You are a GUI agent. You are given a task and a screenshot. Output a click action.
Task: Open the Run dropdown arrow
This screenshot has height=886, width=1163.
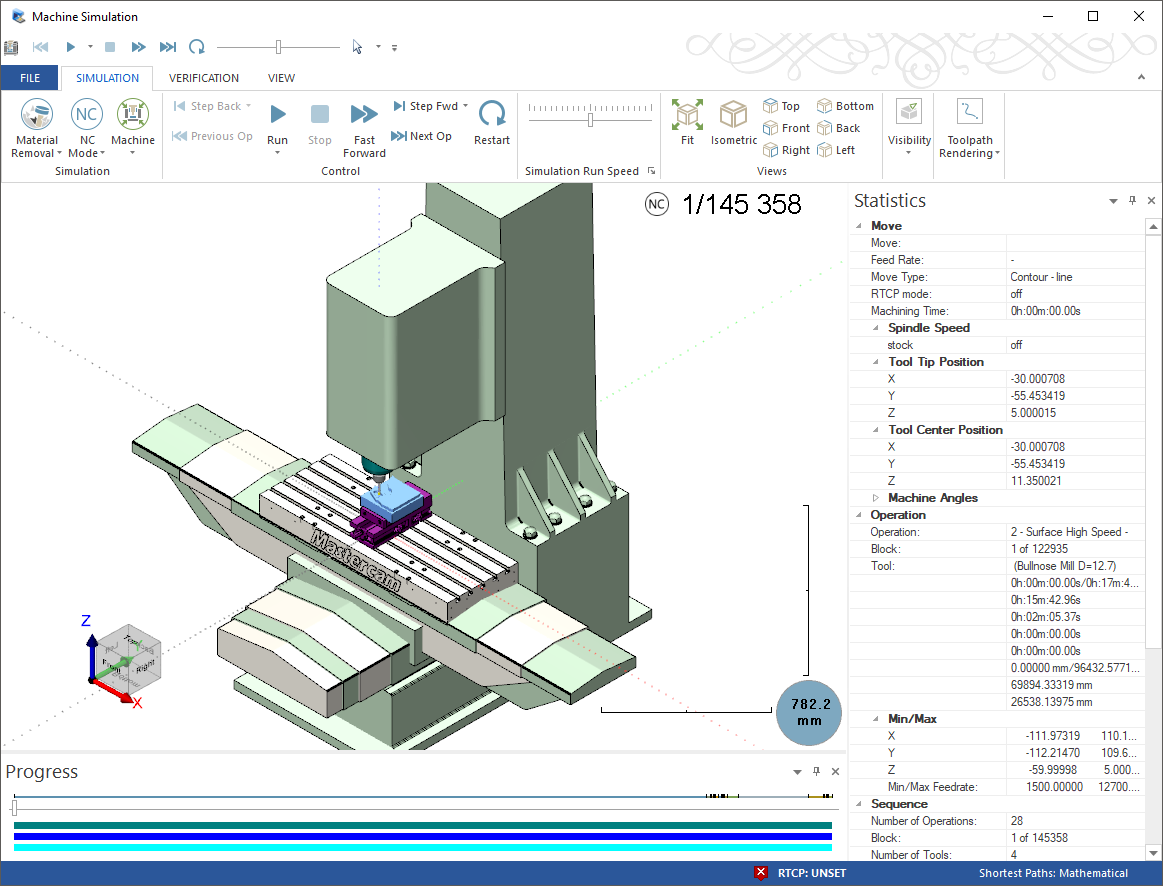[277, 153]
